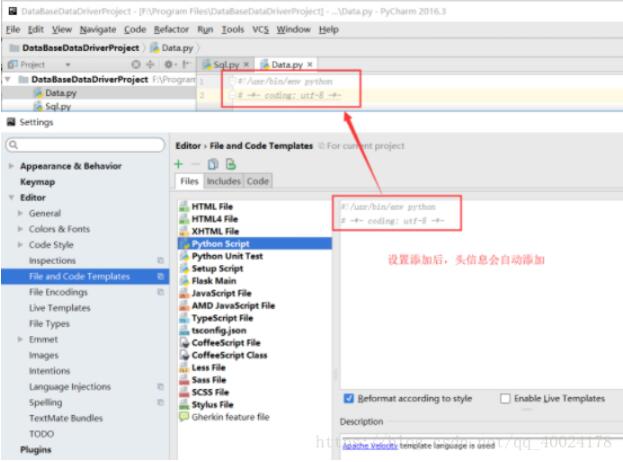Click project-level icon beside Language Injections
This screenshot has height=462, width=623.
161,387
